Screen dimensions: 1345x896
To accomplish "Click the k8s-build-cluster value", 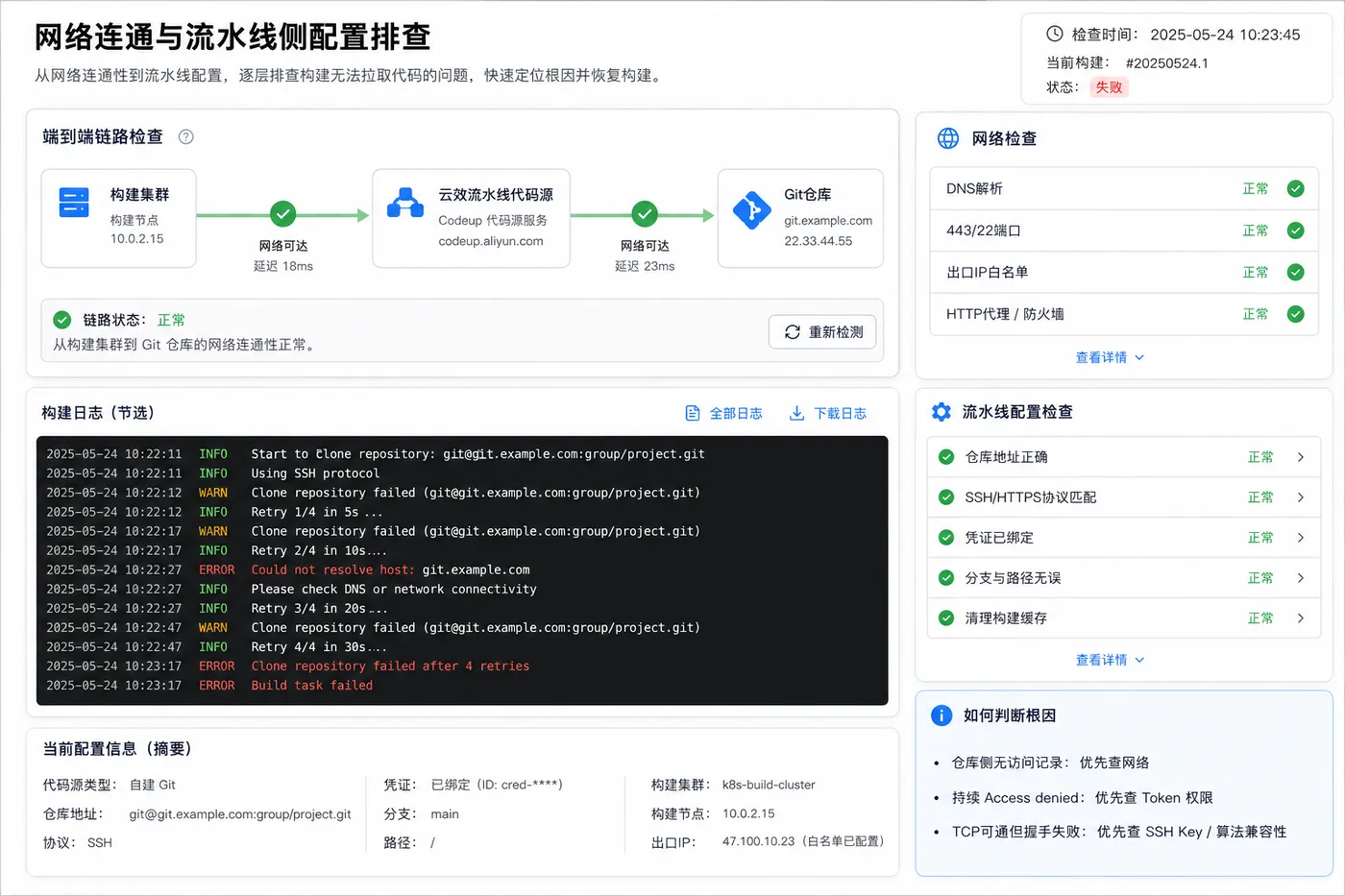I will coord(769,785).
